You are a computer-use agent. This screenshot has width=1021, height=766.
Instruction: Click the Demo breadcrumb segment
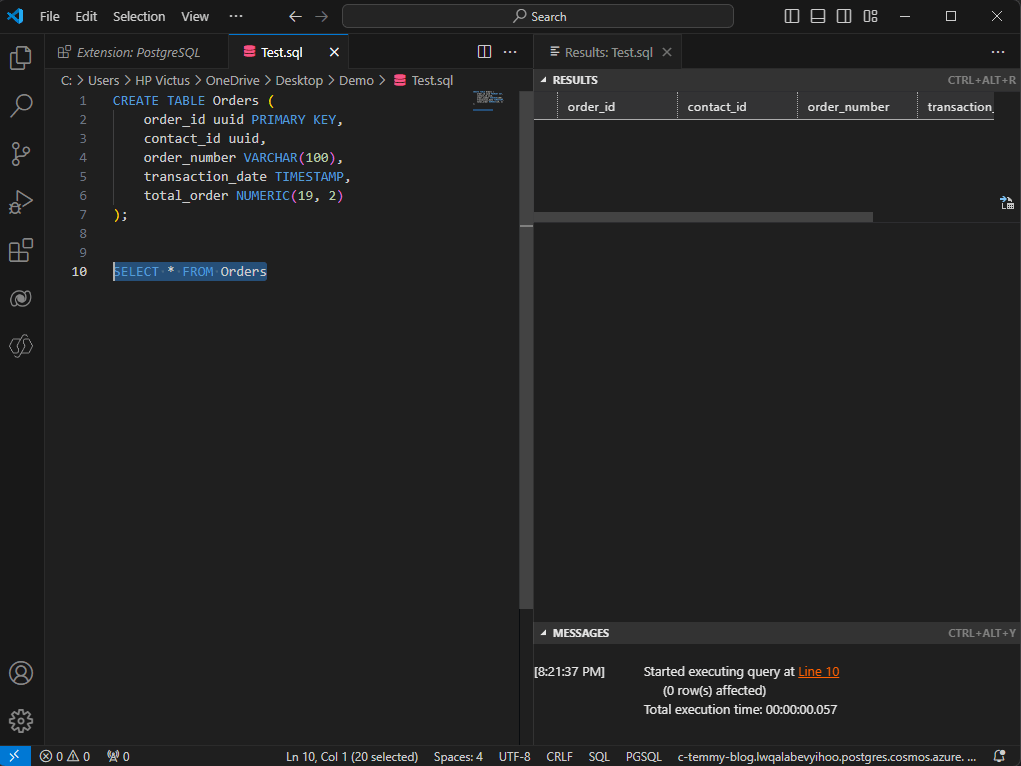click(356, 80)
